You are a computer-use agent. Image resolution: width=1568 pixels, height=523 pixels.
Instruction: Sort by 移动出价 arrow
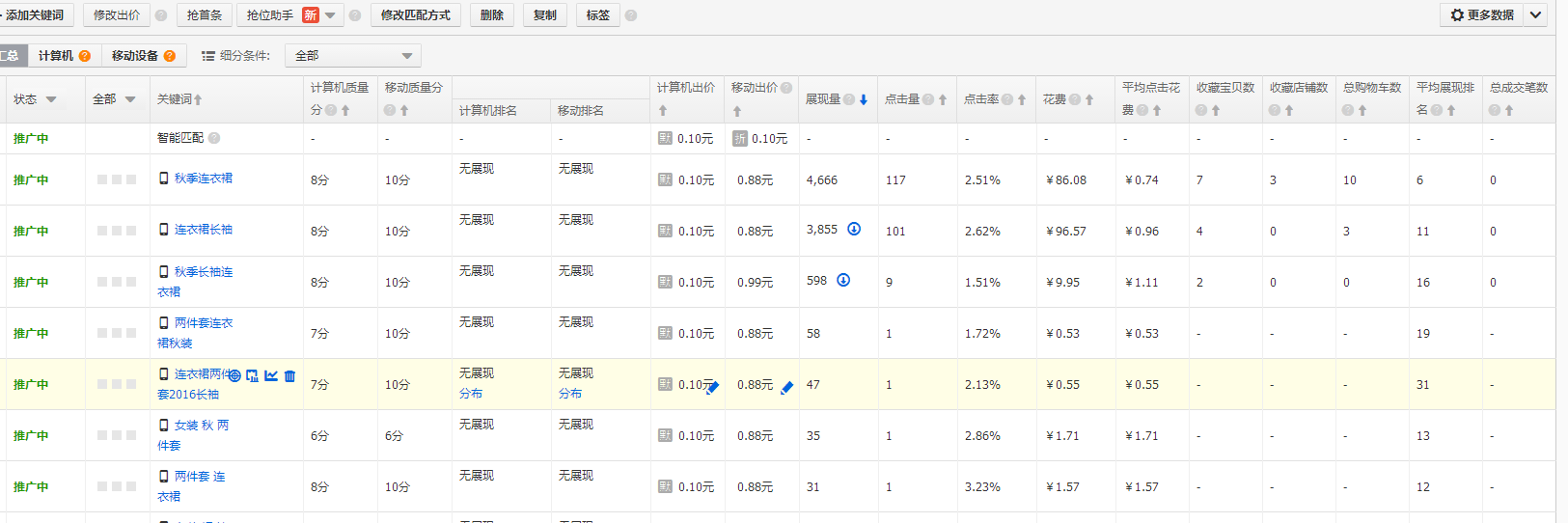tap(737, 111)
